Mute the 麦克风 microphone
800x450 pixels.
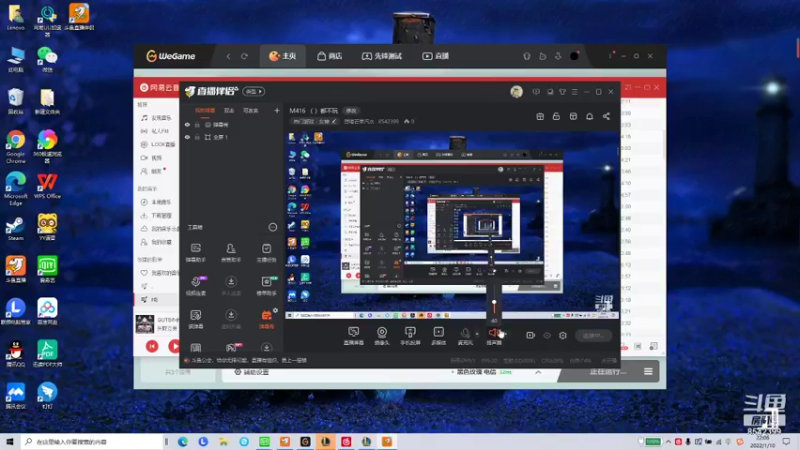point(465,336)
